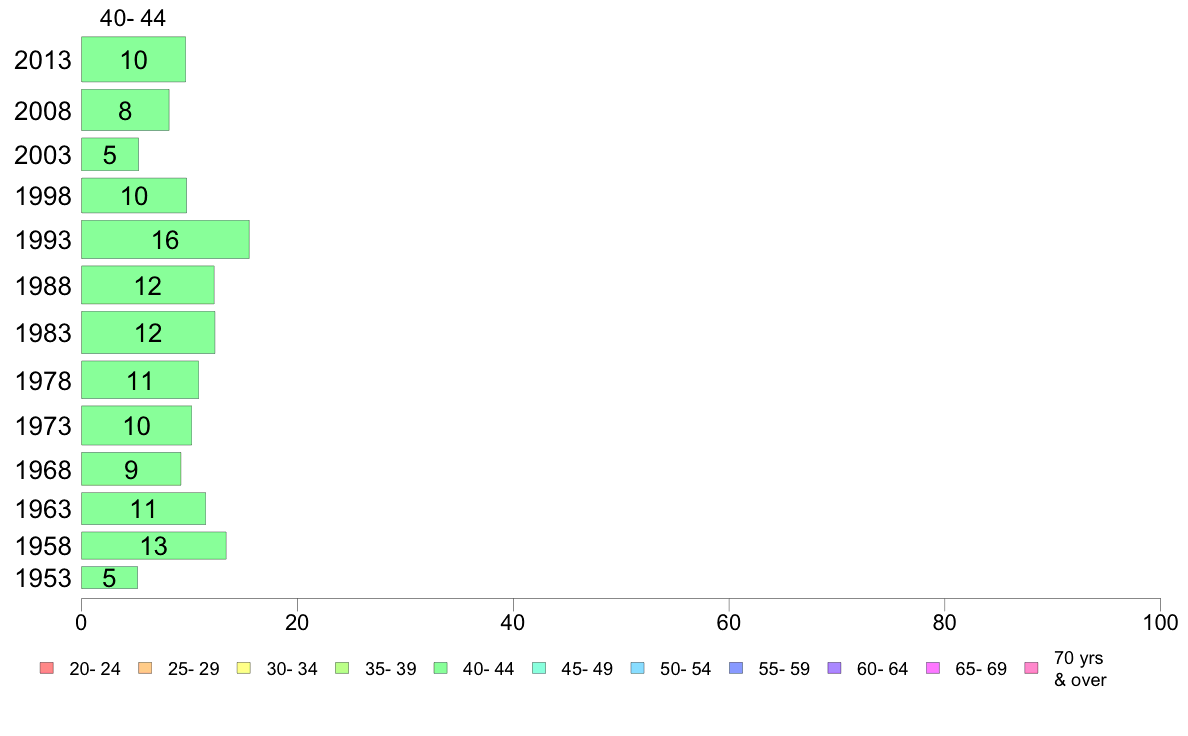
Task: Select the 45-49 legend swatch
Action: (539, 668)
